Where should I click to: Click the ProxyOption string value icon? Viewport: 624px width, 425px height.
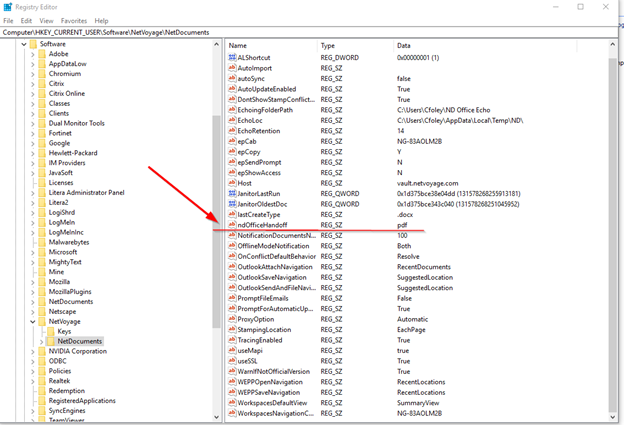[x=232, y=319]
